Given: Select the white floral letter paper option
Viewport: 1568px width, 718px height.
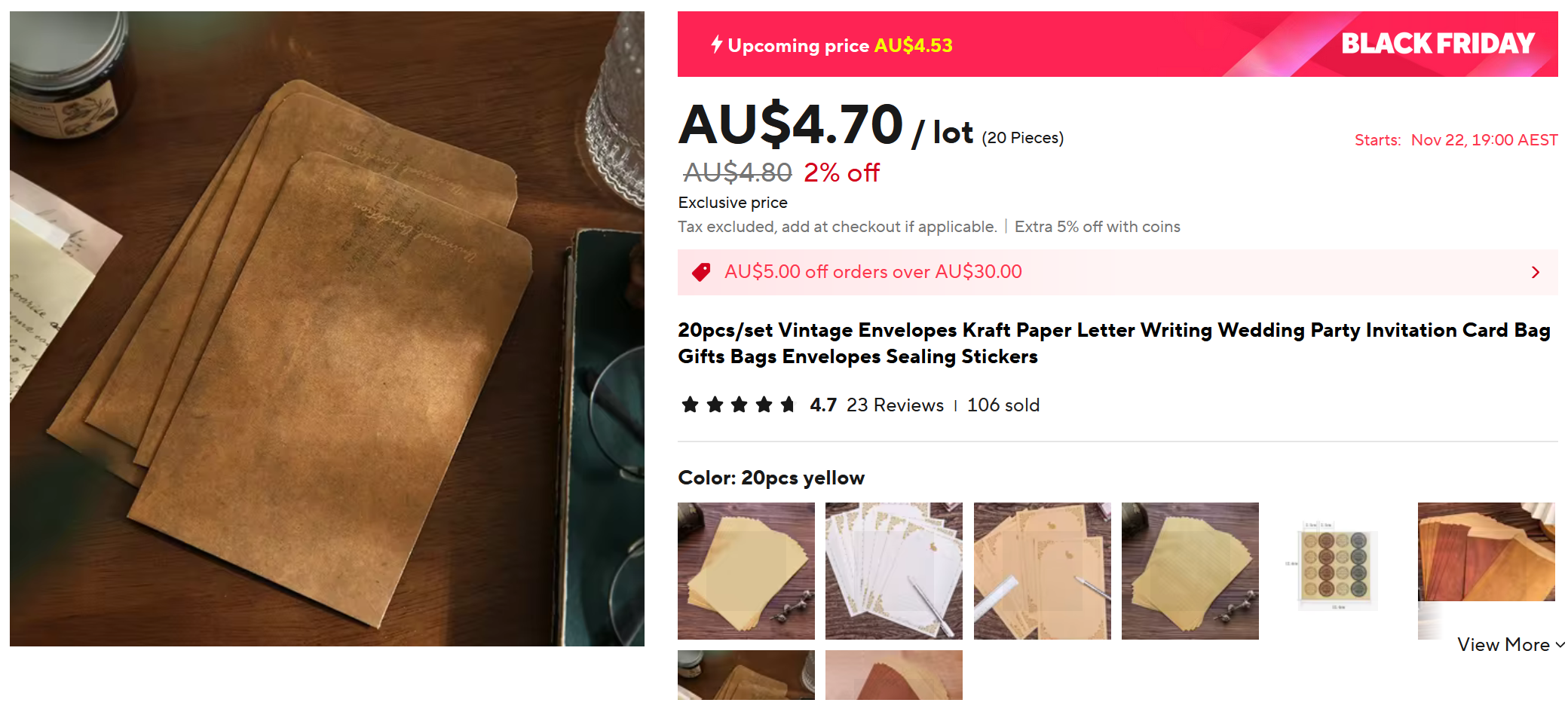Looking at the screenshot, I should (894, 571).
